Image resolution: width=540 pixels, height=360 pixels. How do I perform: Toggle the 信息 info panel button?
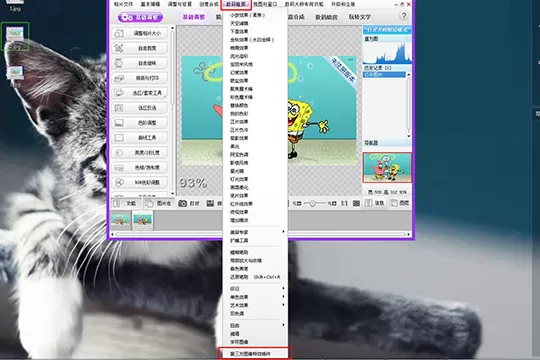click(375, 203)
